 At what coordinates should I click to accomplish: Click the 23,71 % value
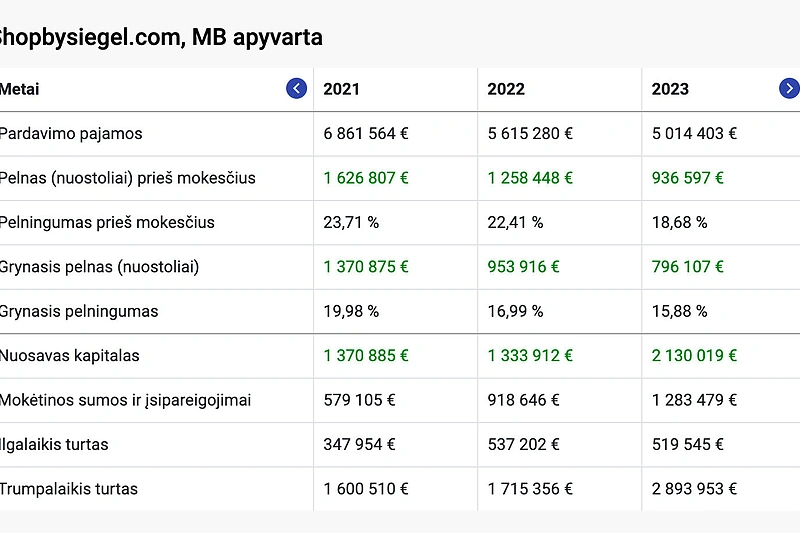point(351,222)
